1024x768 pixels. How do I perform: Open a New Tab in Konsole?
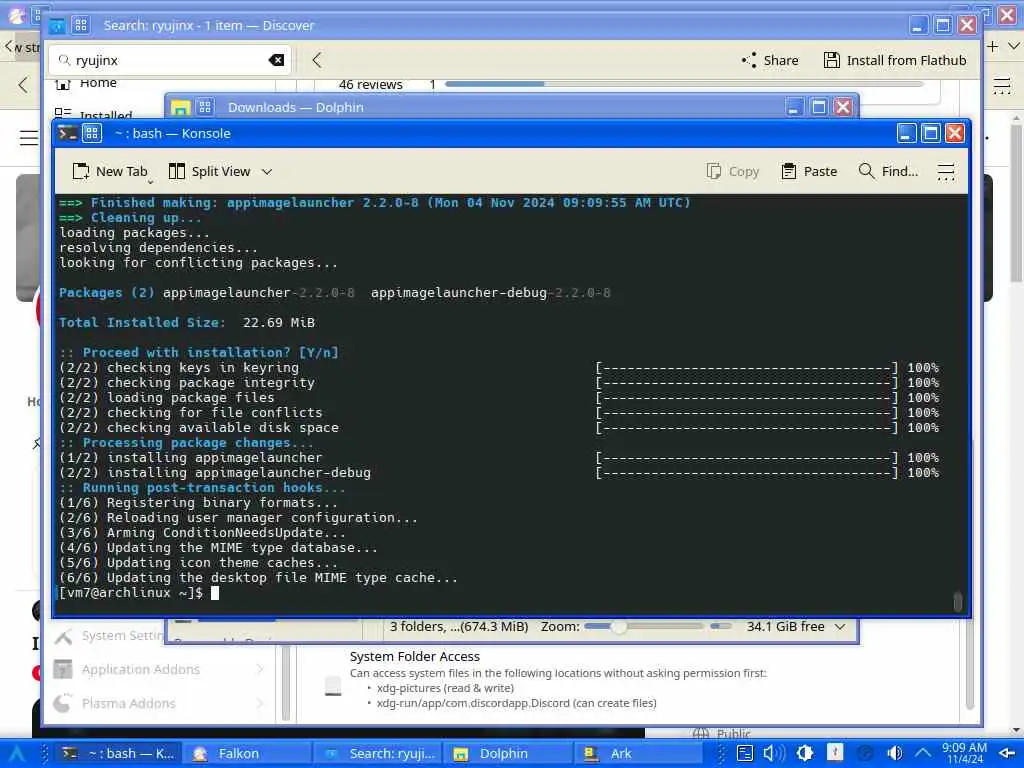[x=110, y=172]
